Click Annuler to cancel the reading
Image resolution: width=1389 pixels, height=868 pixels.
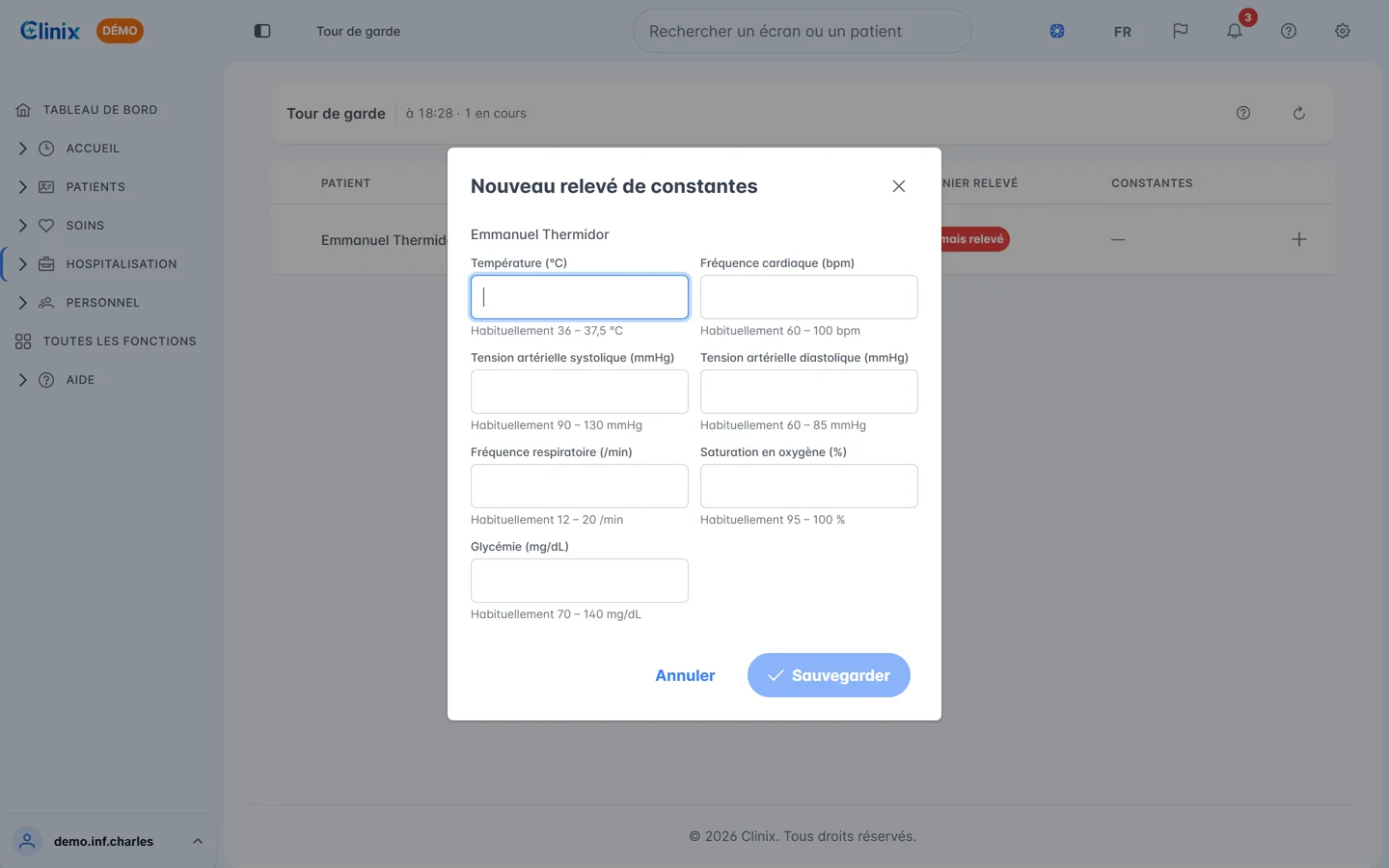685,675
